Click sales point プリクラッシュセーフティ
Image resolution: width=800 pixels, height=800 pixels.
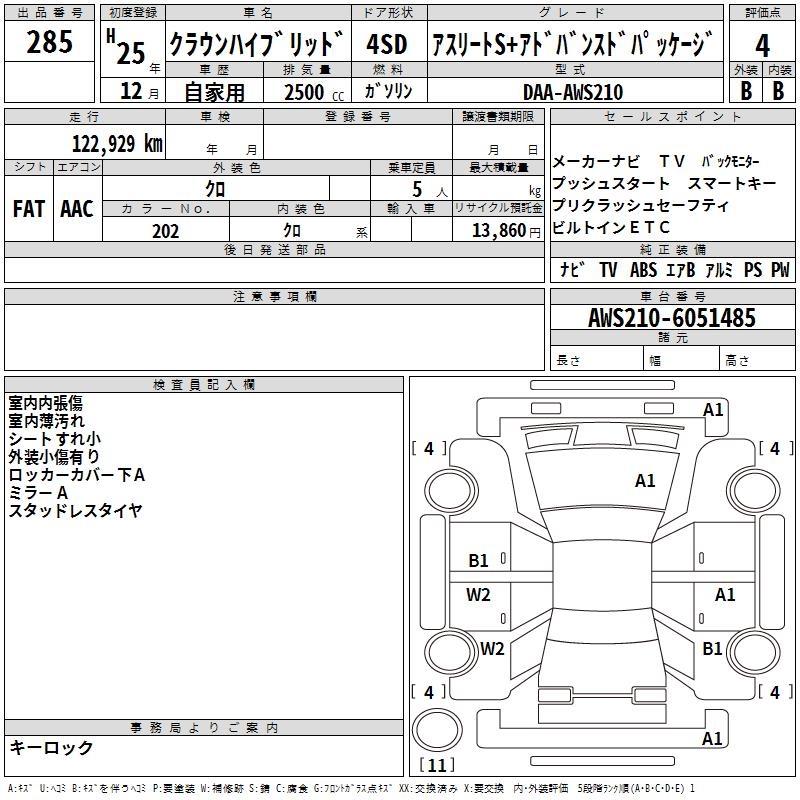640,205
